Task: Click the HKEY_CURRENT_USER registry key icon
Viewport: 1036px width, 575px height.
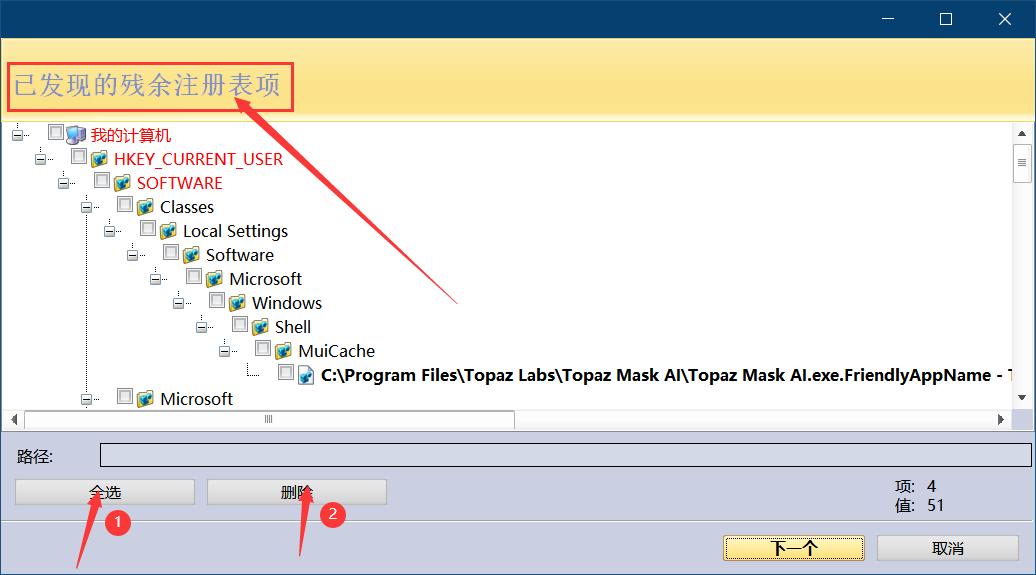Action: [99, 159]
